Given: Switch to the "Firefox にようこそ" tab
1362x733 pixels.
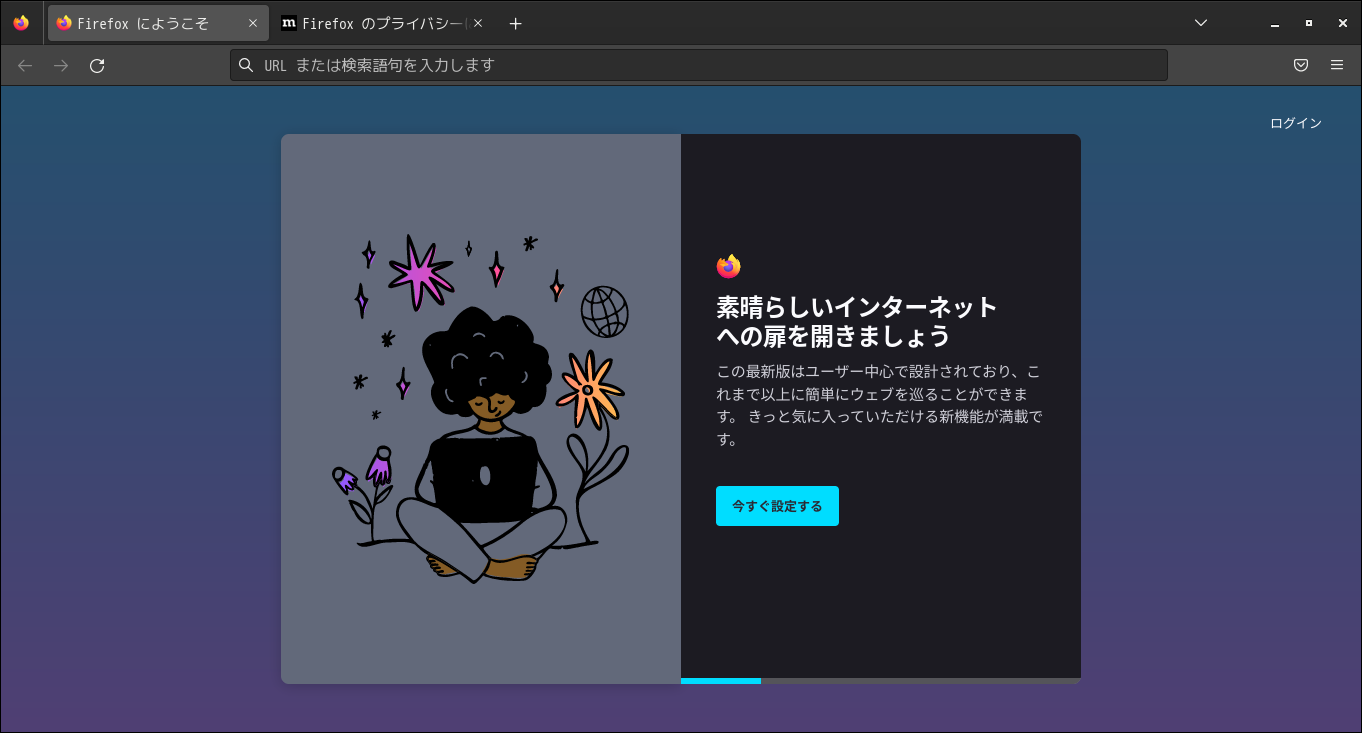Looking at the screenshot, I should (158, 23).
